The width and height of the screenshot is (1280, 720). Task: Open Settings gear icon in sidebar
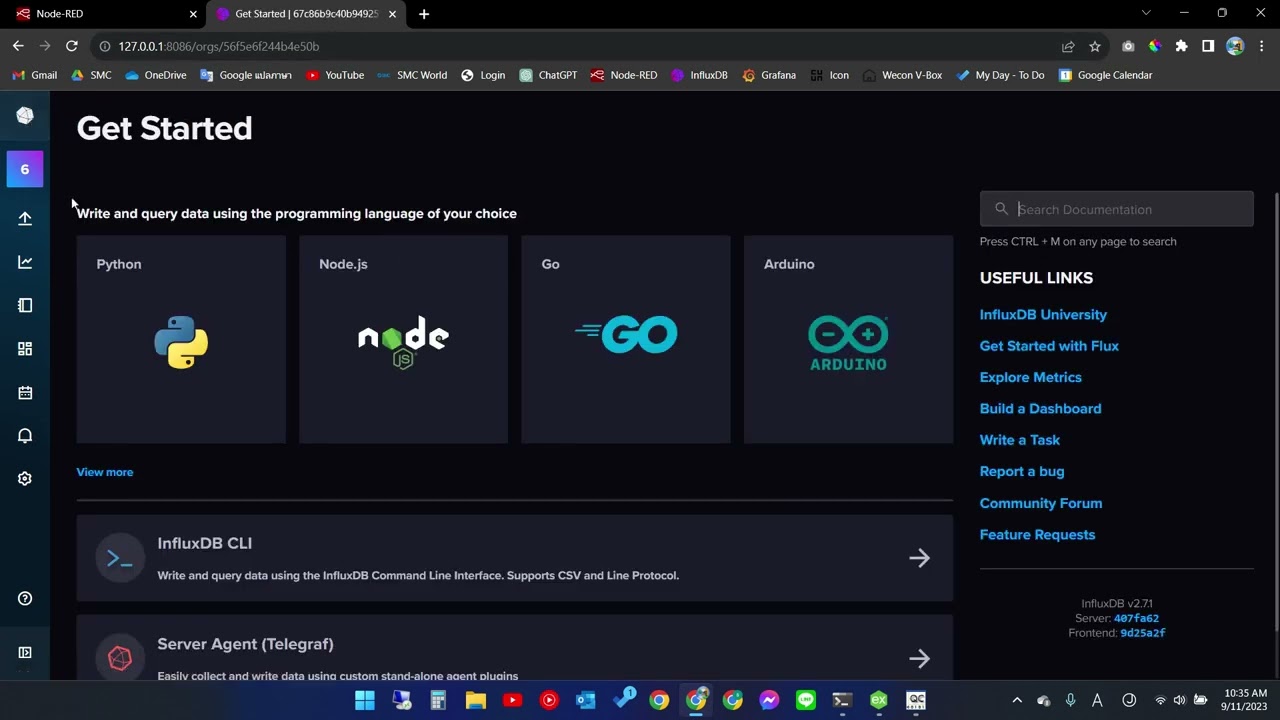[25, 478]
